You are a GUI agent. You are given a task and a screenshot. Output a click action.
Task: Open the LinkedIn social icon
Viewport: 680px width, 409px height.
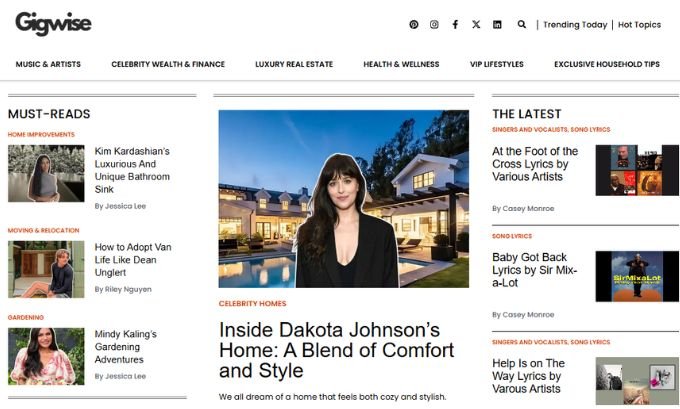click(497, 24)
